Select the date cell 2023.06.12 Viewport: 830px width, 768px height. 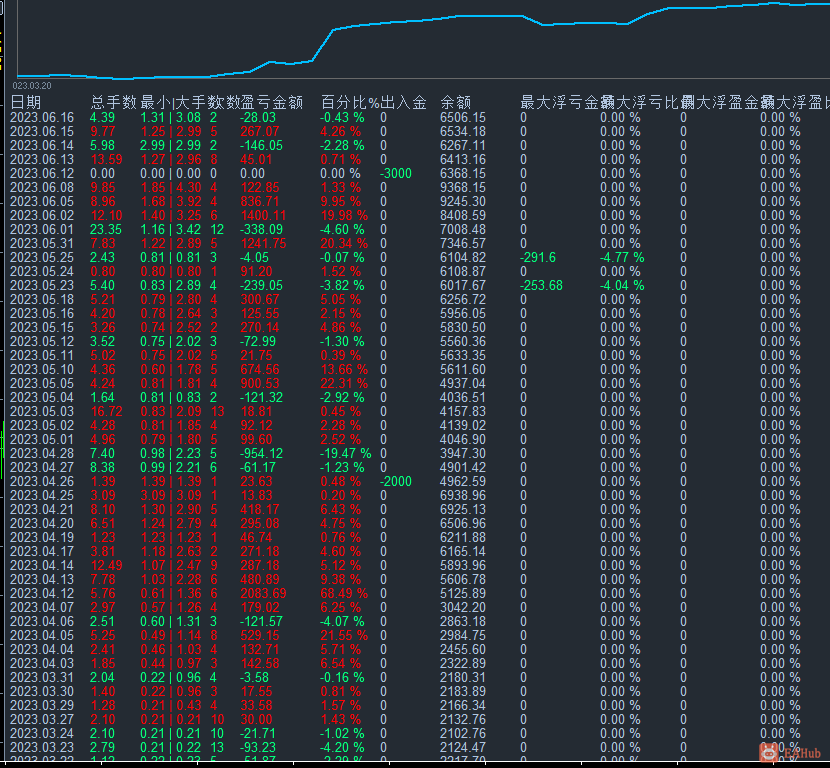42,173
